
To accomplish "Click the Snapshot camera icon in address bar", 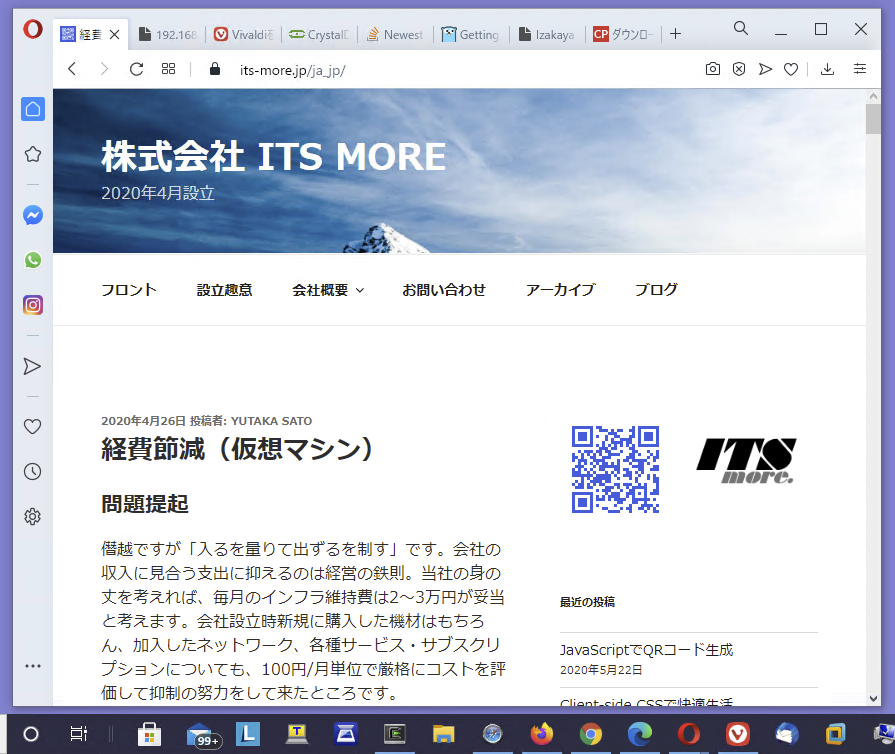I will 712,69.
